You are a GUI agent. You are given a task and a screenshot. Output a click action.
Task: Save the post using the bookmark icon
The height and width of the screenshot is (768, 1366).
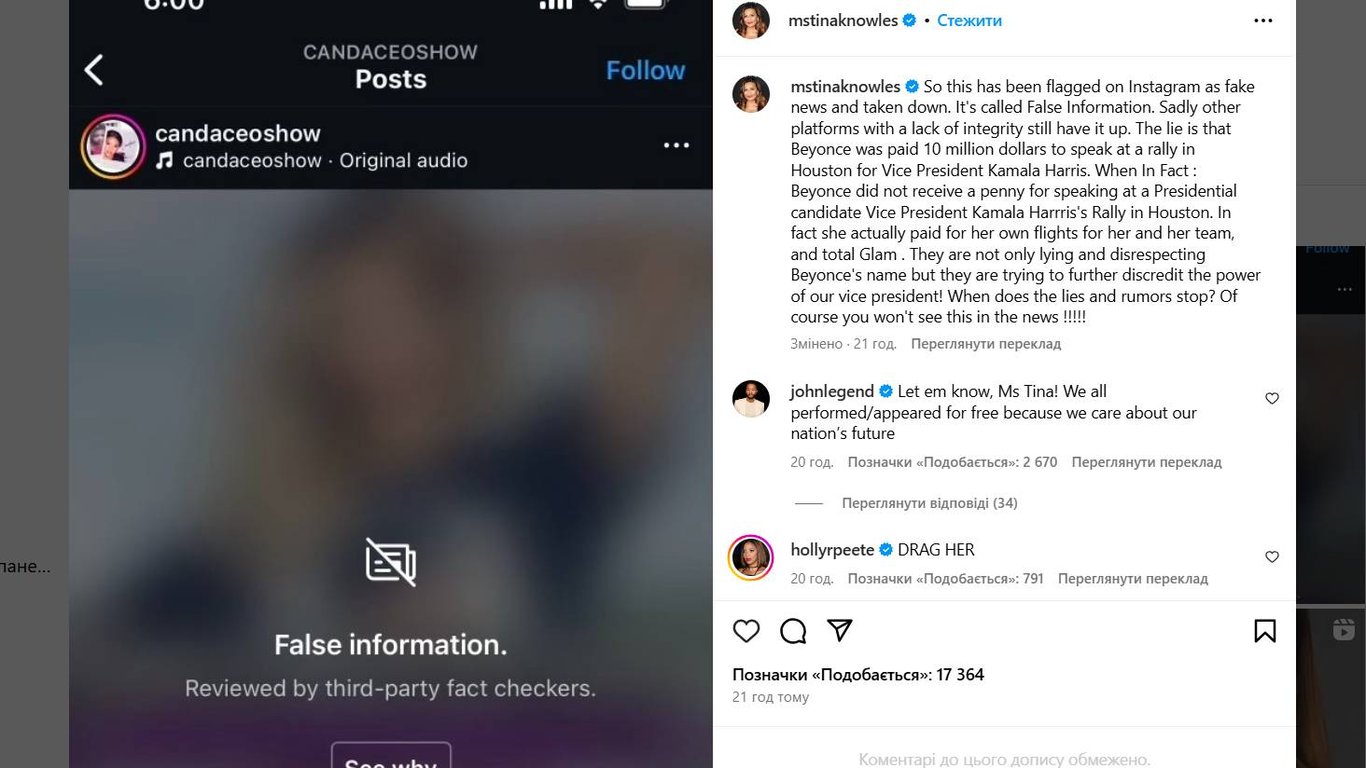[x=1265, y=631]
